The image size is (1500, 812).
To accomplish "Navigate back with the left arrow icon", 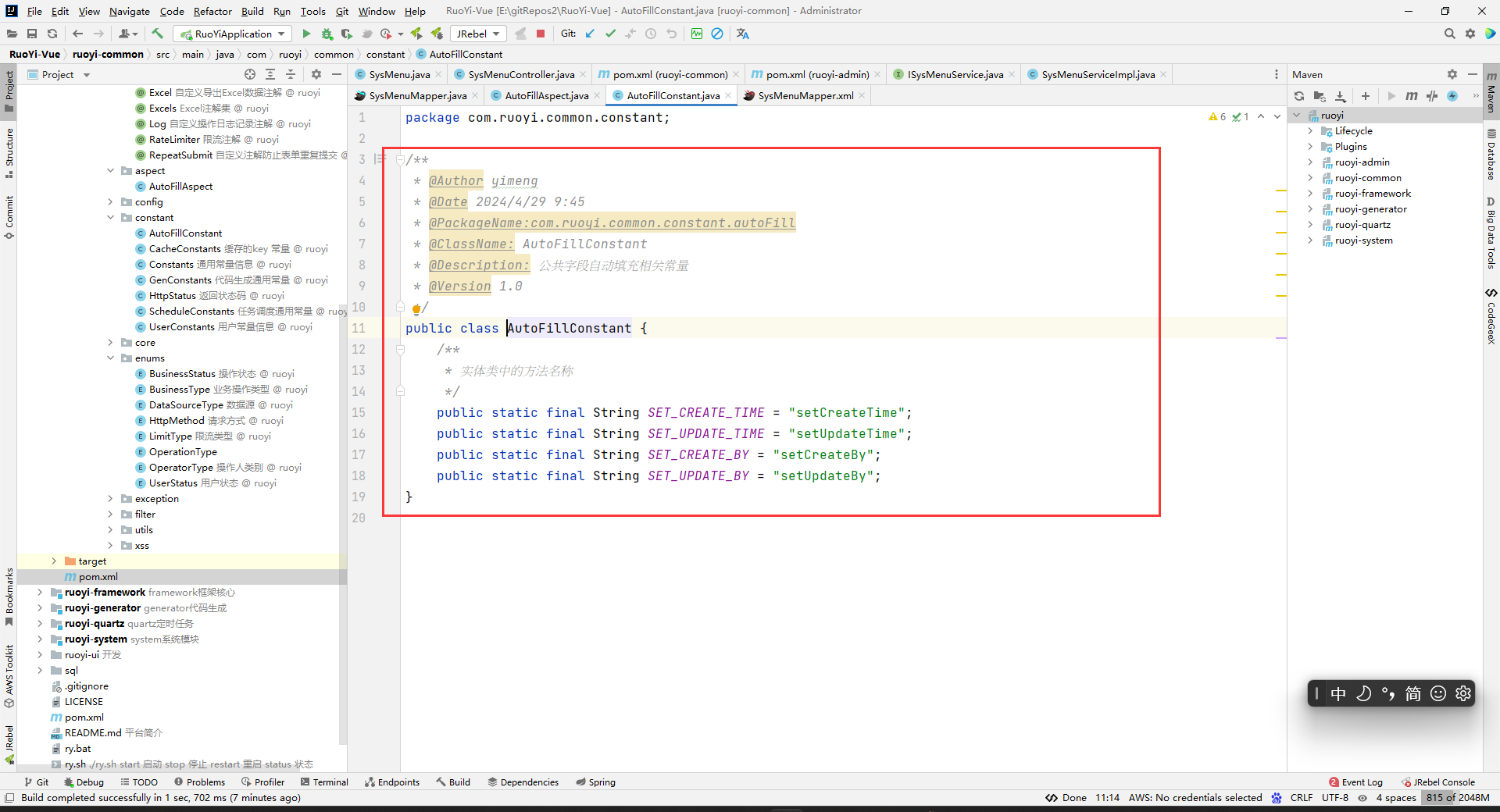I will point(77,34).
